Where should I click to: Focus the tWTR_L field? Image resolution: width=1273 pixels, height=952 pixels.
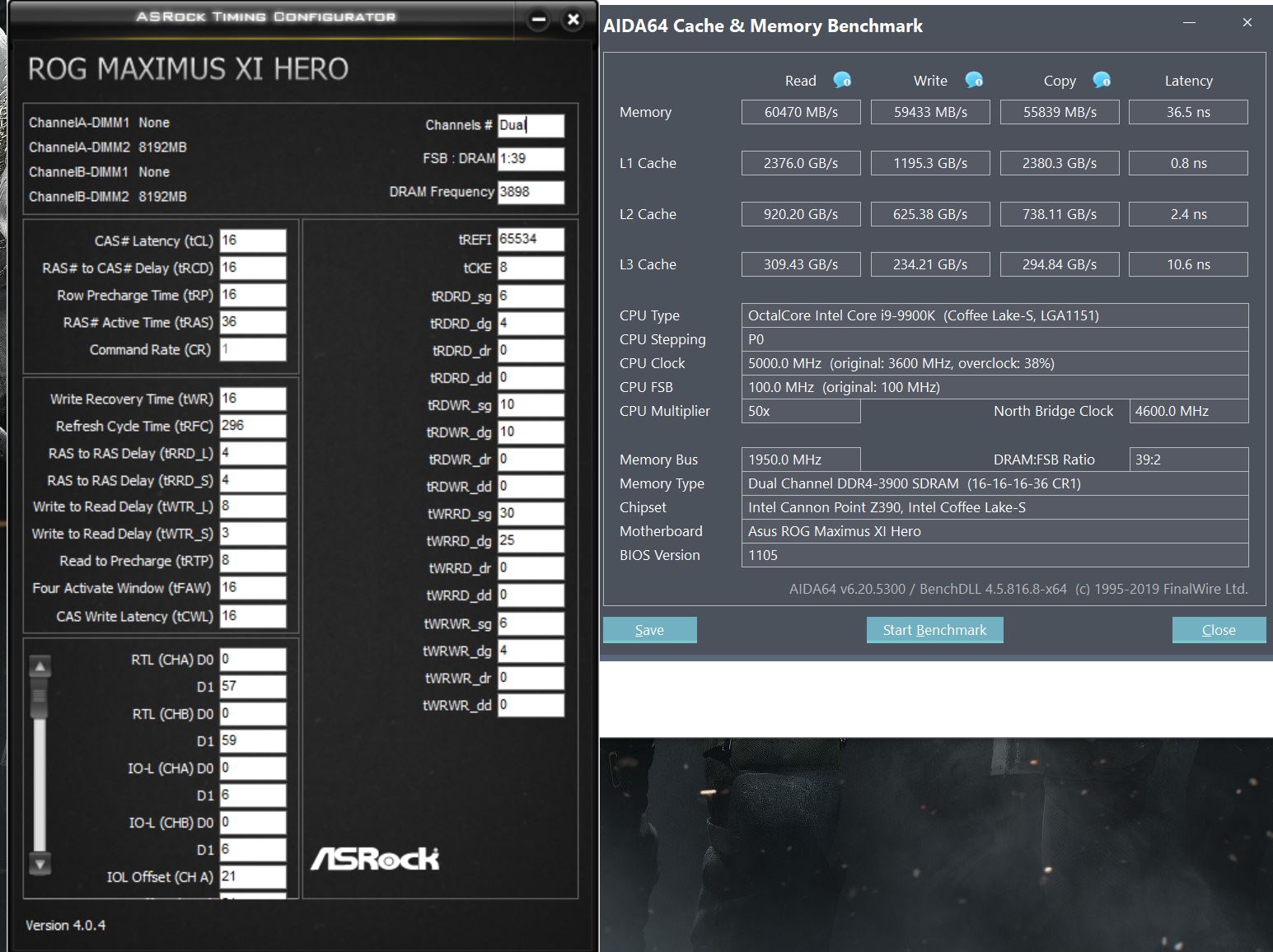[253, 506]
